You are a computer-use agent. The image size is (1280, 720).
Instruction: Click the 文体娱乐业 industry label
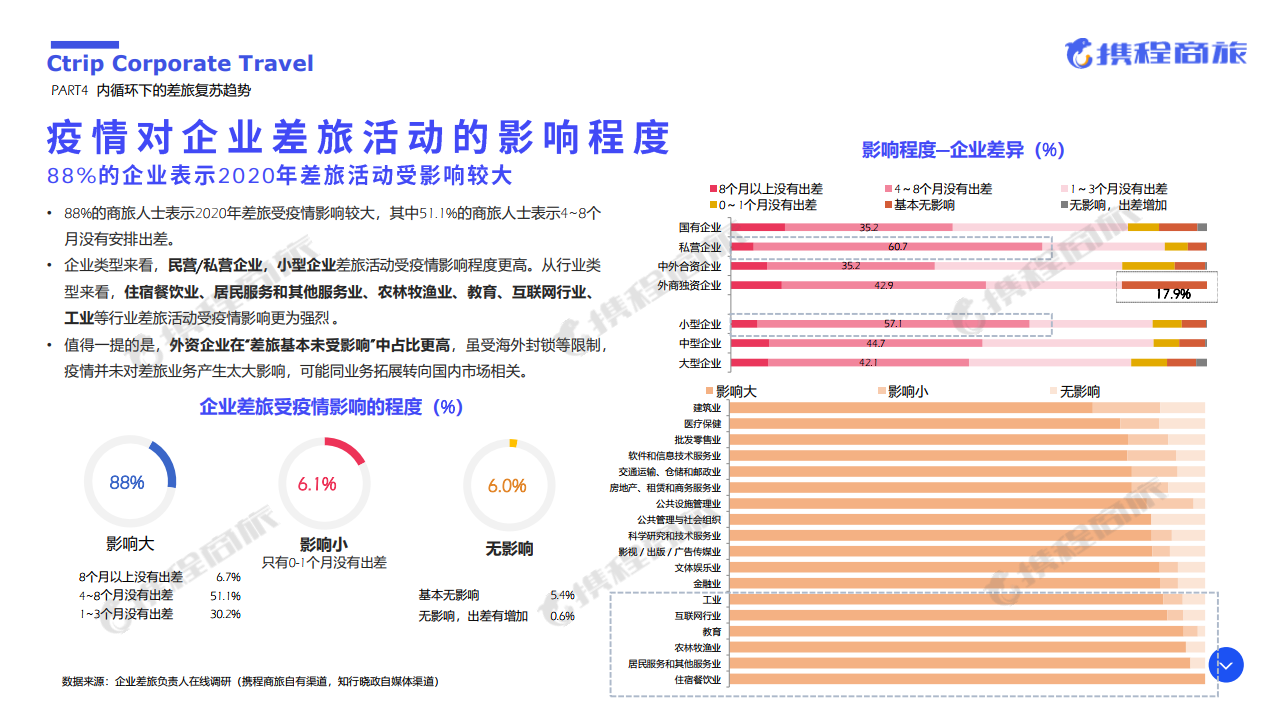[x=697, y=568]
